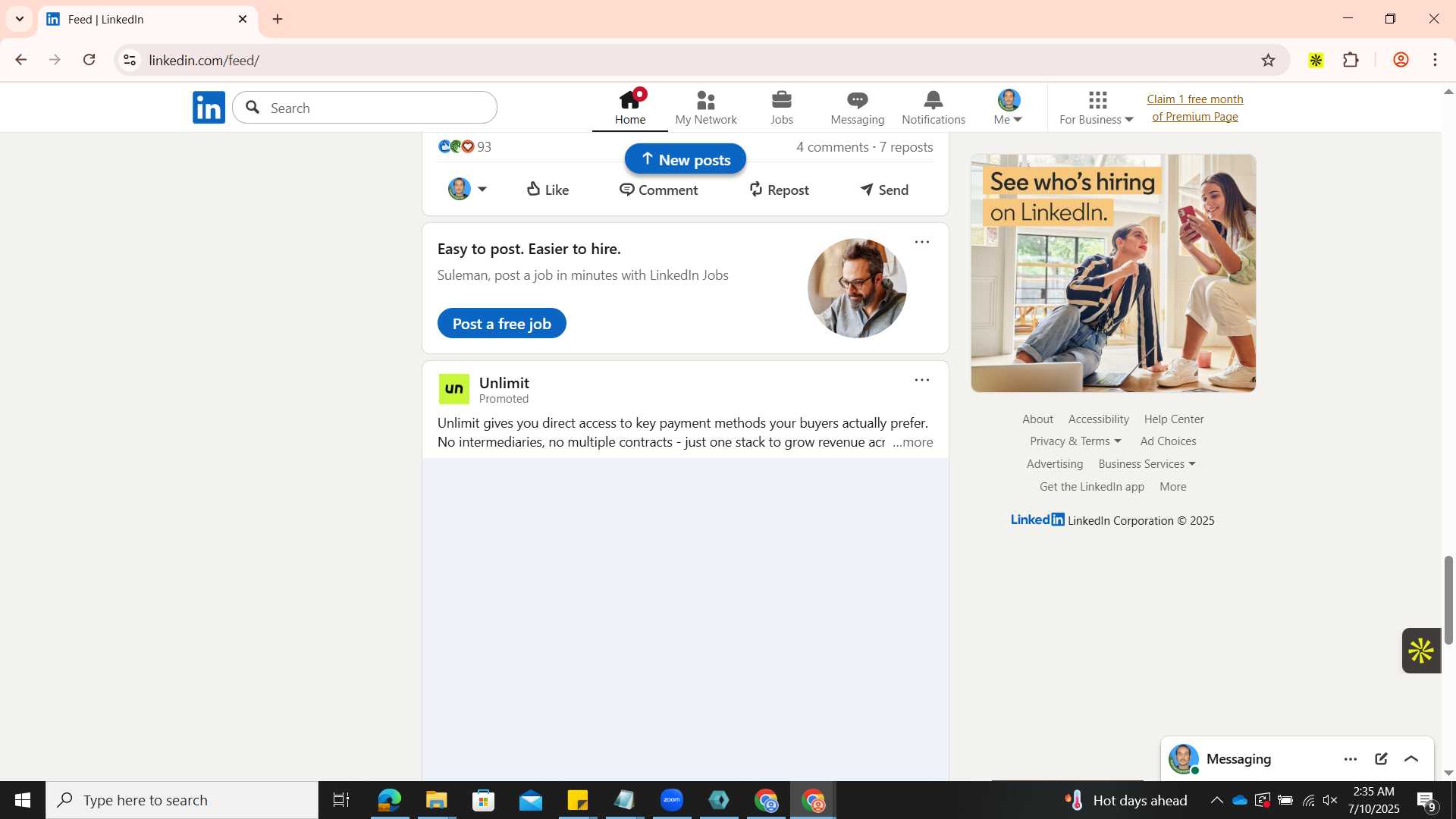Viewport: 1456px width, 819px height.
Task: Open messaging overlay options (three dots)
Action: 1351,759
